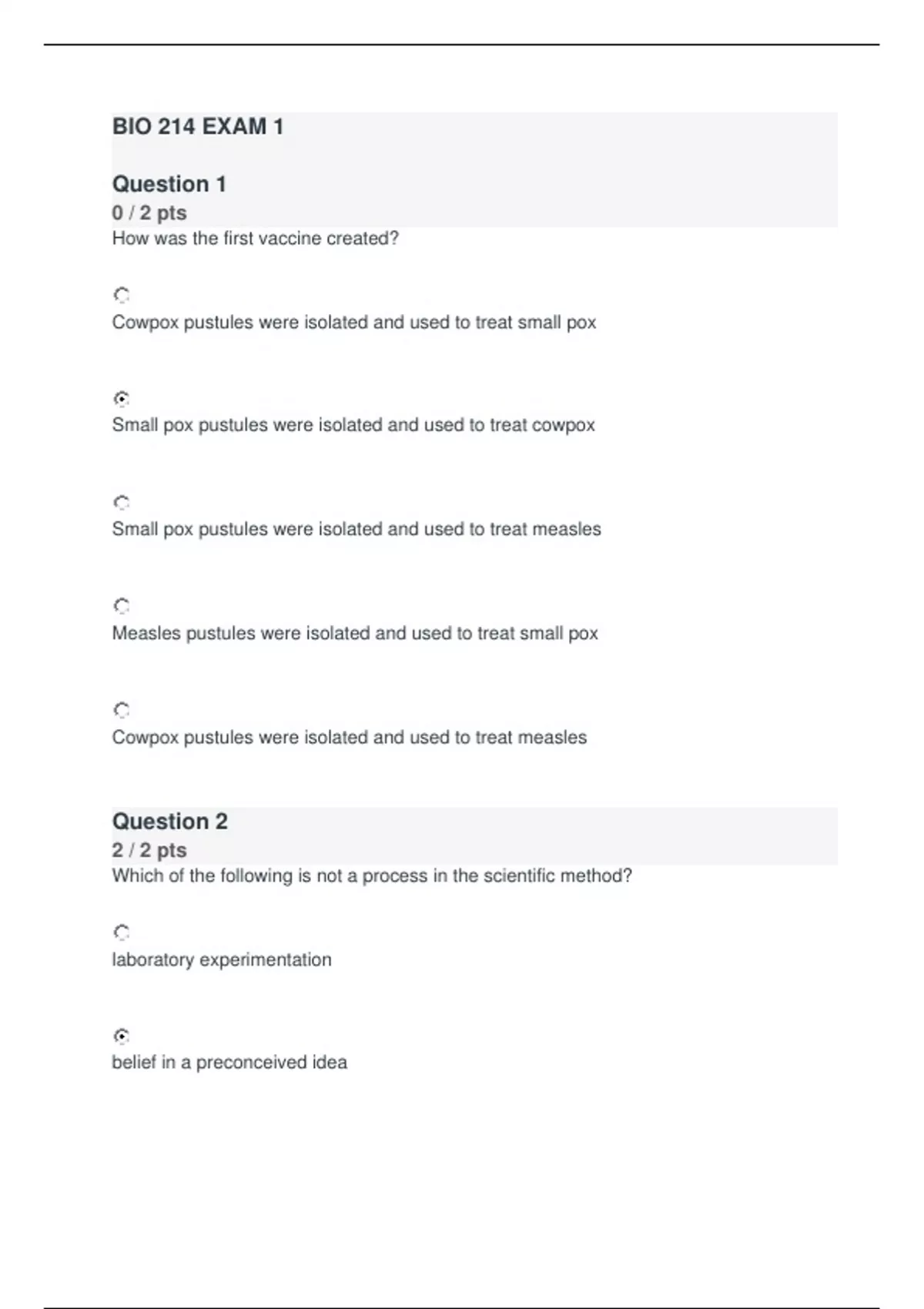Select radio button for cowpox treating small pox
Image resolution: width=924 pixels, height=1309 pixels.
[122, 295]
